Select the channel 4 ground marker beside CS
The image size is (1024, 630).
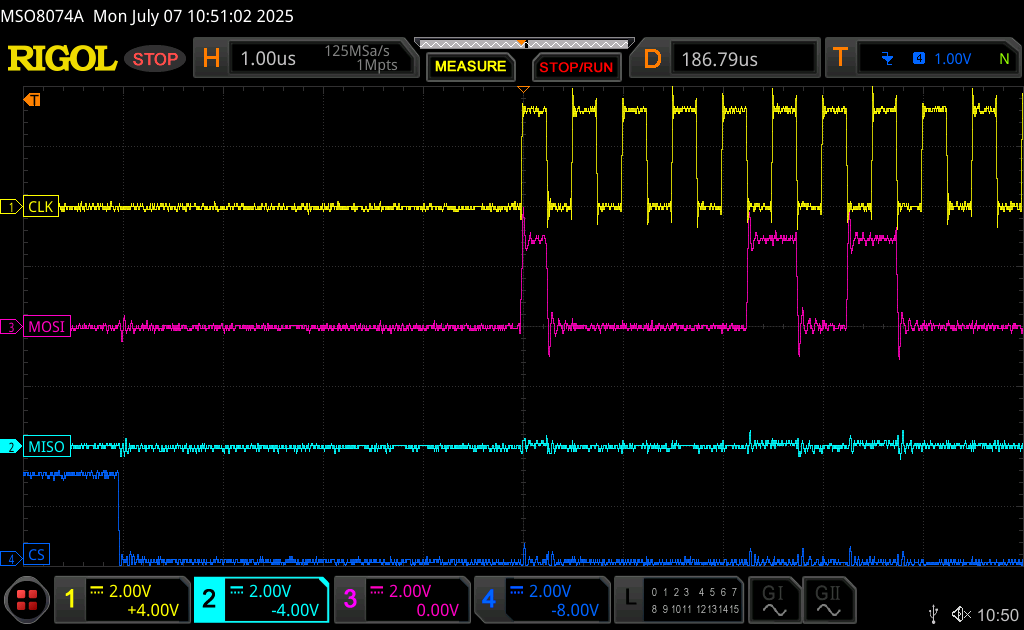(11, 558)
